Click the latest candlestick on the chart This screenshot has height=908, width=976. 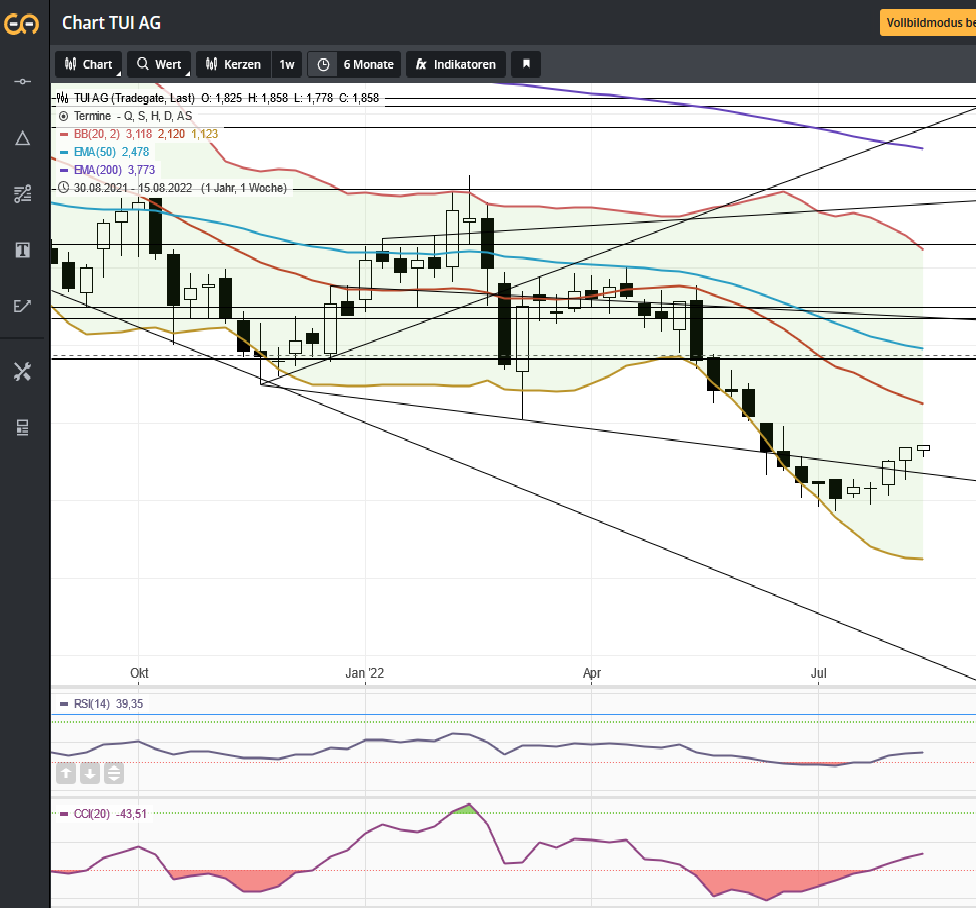click(923, 449)
